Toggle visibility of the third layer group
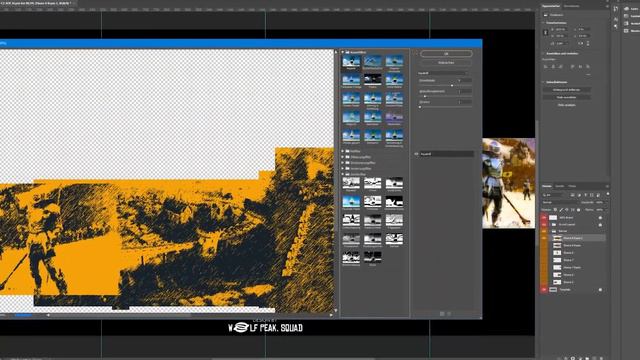The height and width of the screenshot is (360, 640). pyautogui.click(x=544, y=231)
